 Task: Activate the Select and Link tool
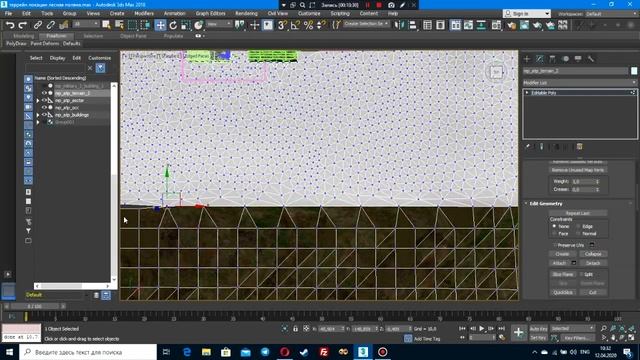click(x=38, y=25)
